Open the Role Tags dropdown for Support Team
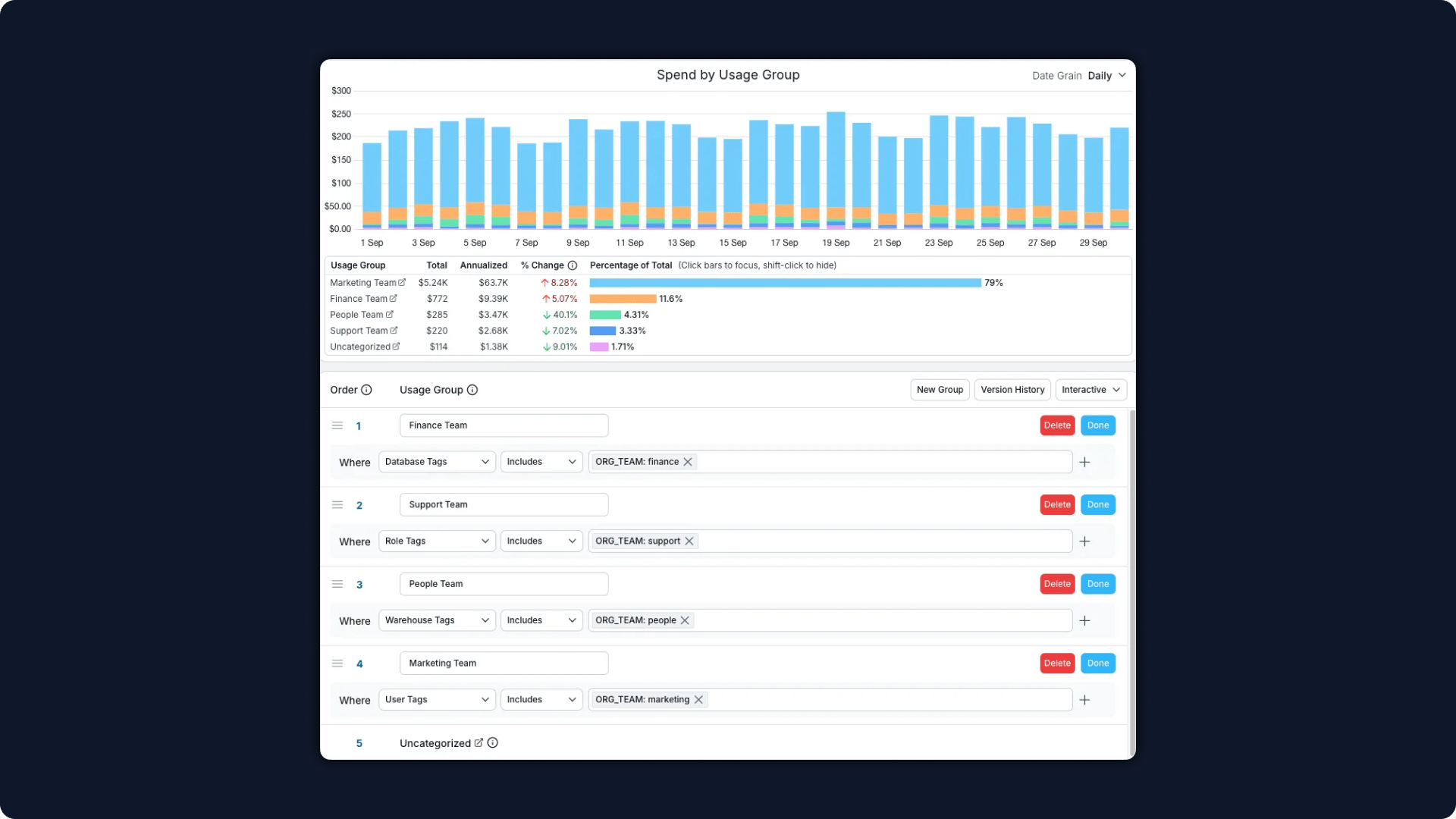 [x=435, y=540]
